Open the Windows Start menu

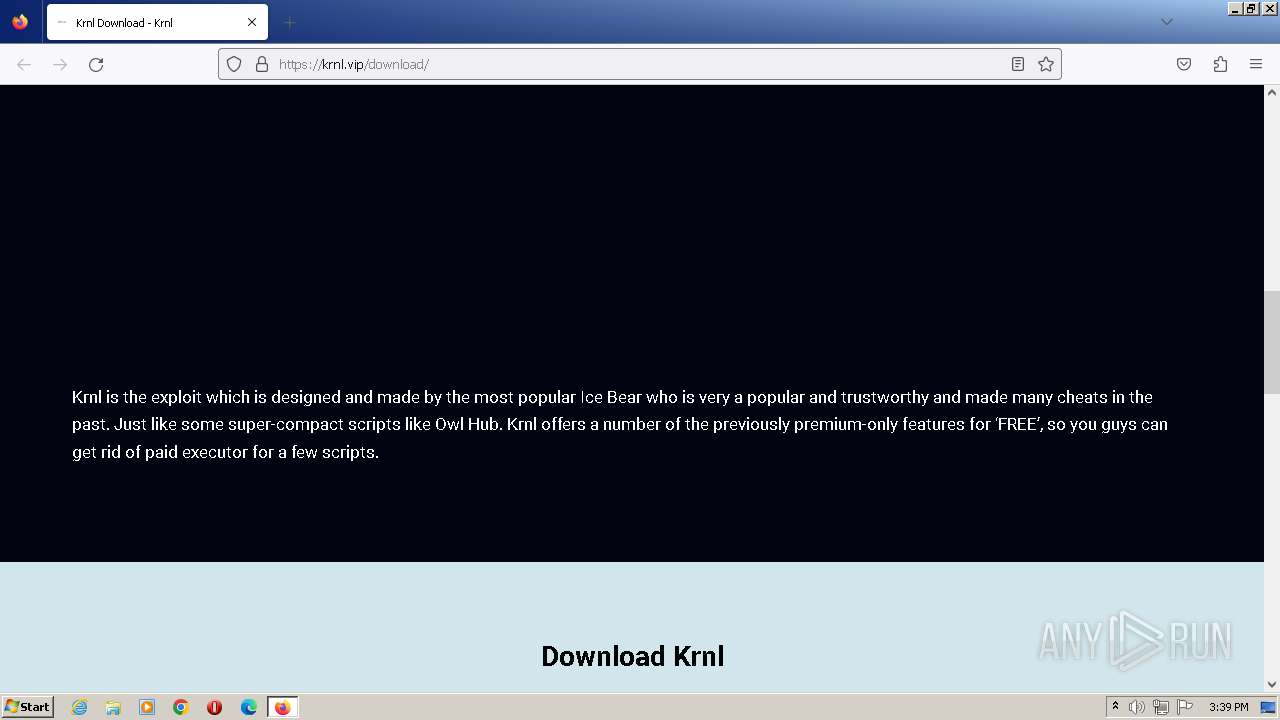click(x=27, y=707)
